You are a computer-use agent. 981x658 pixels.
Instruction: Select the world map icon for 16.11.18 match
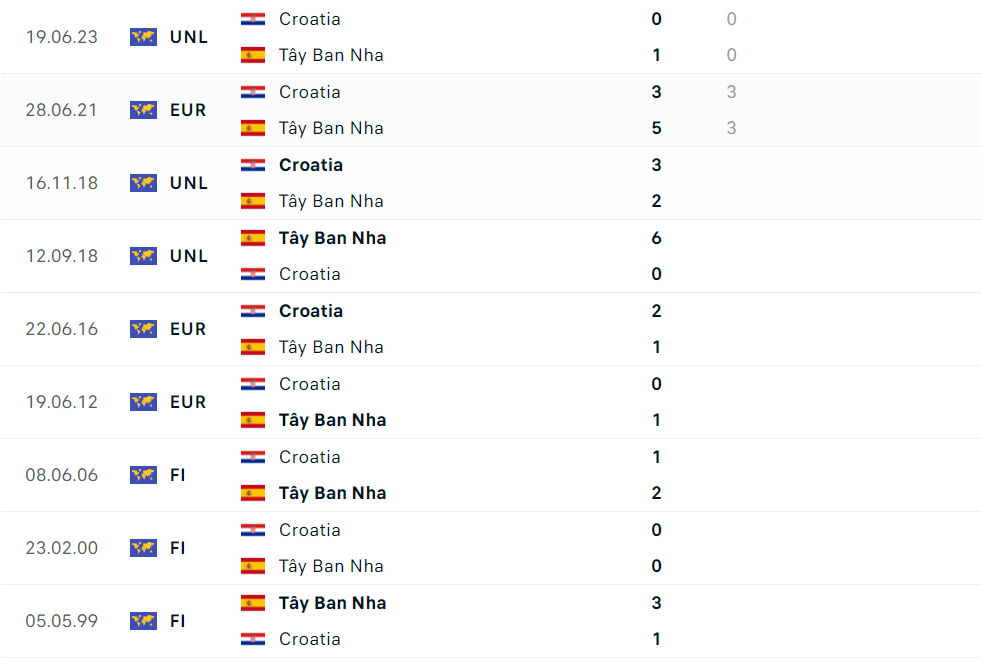tap(143, 183)
